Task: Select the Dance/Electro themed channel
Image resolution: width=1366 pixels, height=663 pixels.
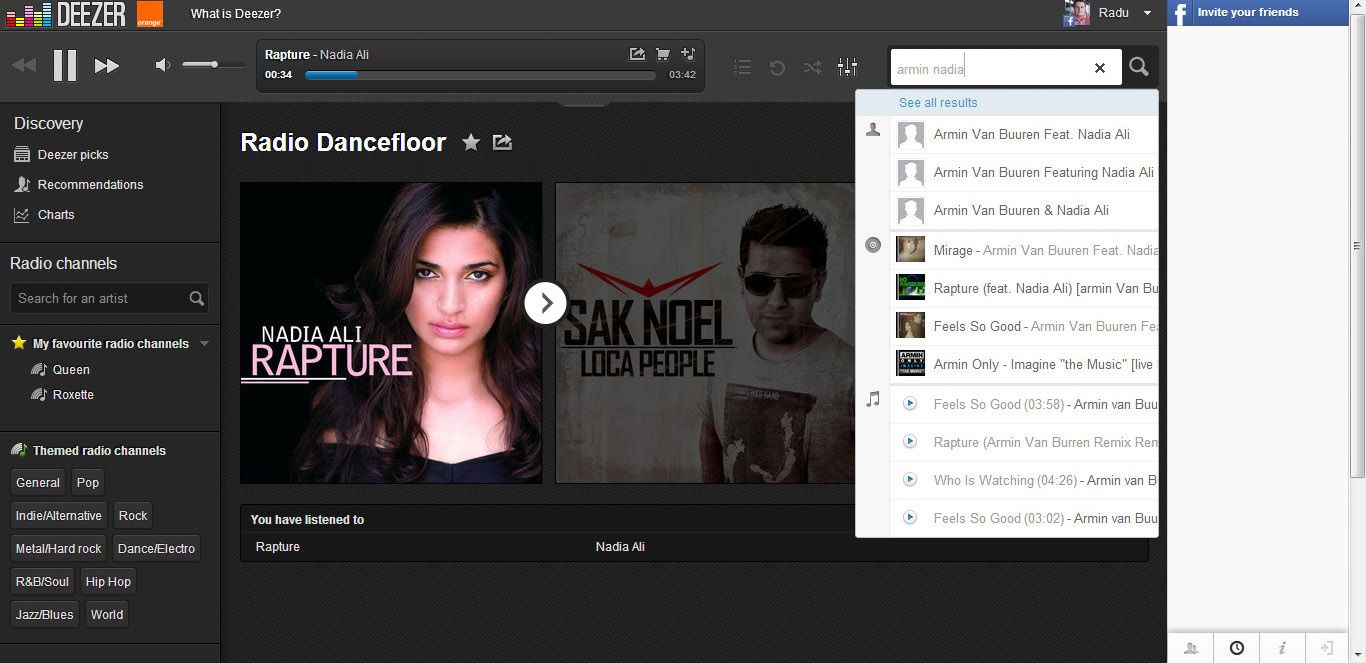Action: 156,549
